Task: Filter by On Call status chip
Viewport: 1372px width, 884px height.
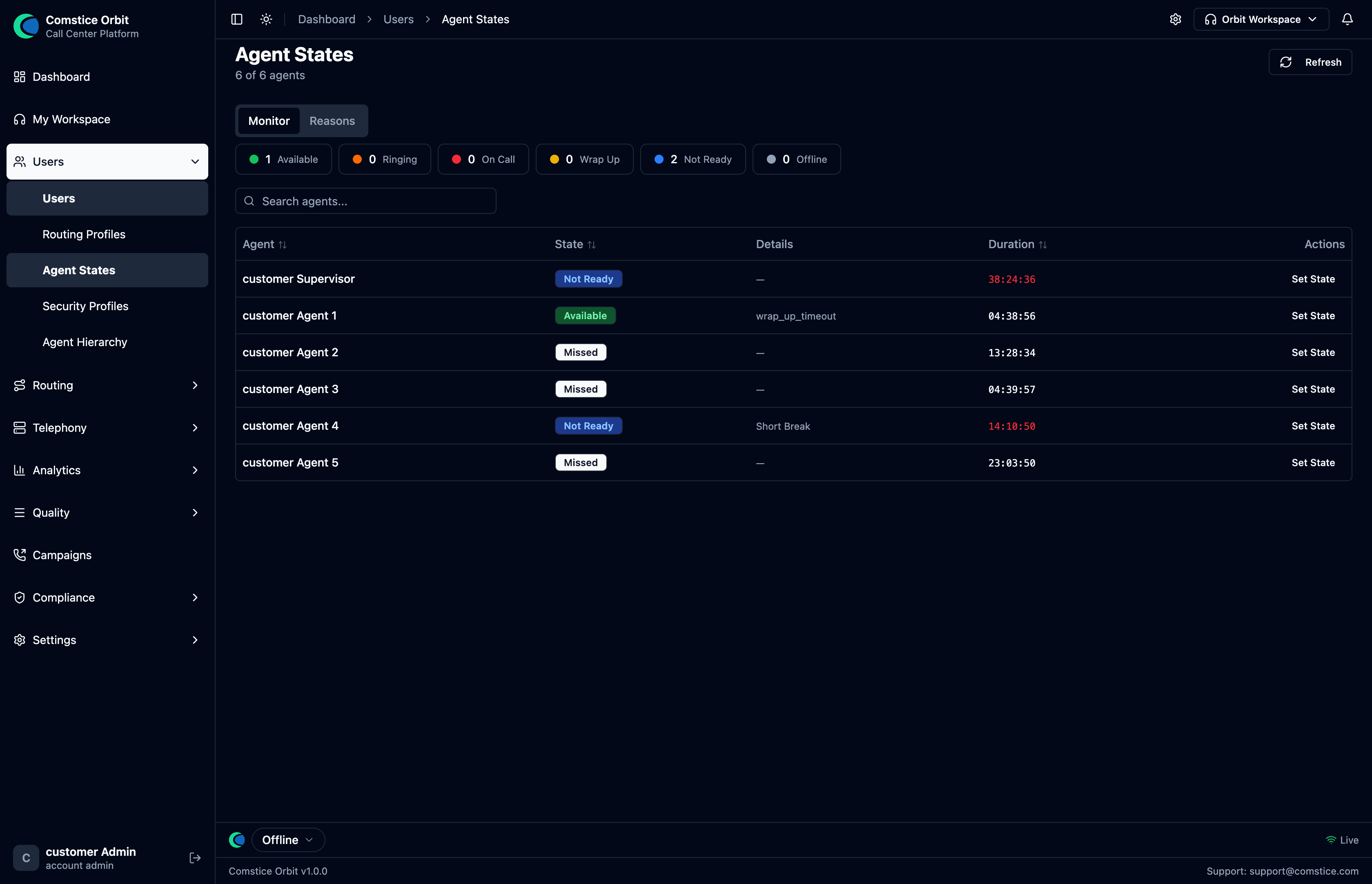Action: coord(483,159)
